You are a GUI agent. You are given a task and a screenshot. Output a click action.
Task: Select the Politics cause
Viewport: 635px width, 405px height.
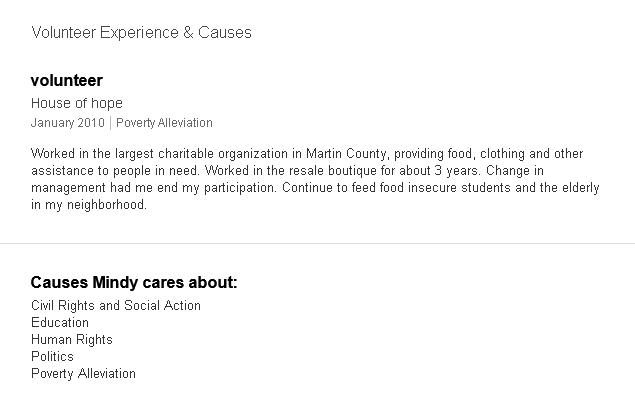click(52, 357)
